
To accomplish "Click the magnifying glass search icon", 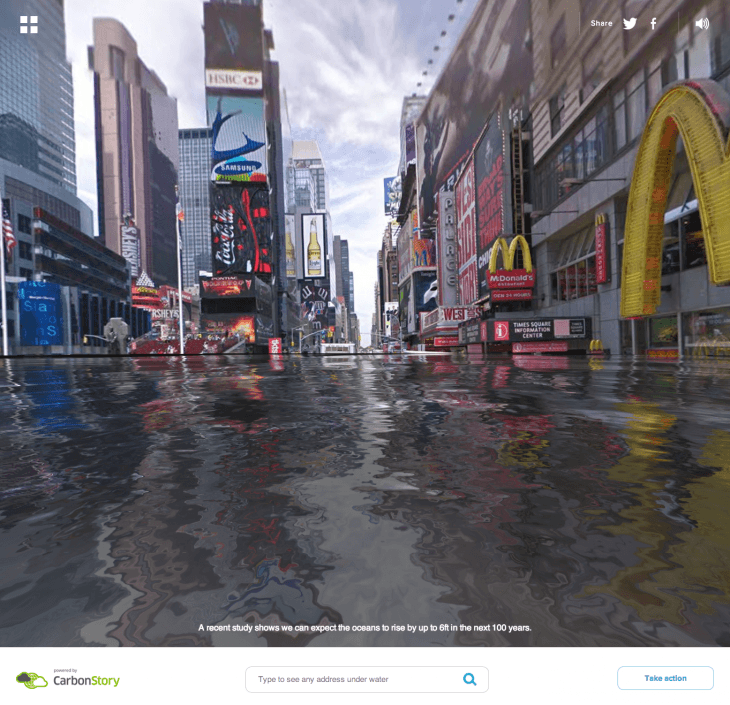I will (x=470, y=679).
